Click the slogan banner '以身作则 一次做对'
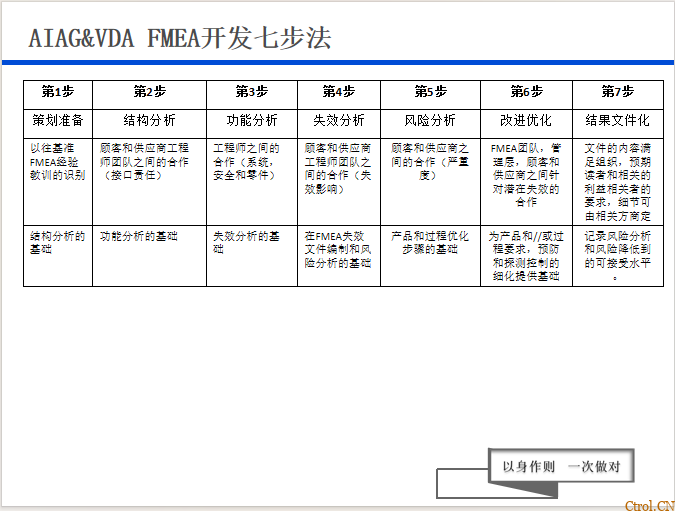This screenshot has width=675, height=511. click(561, 466)
